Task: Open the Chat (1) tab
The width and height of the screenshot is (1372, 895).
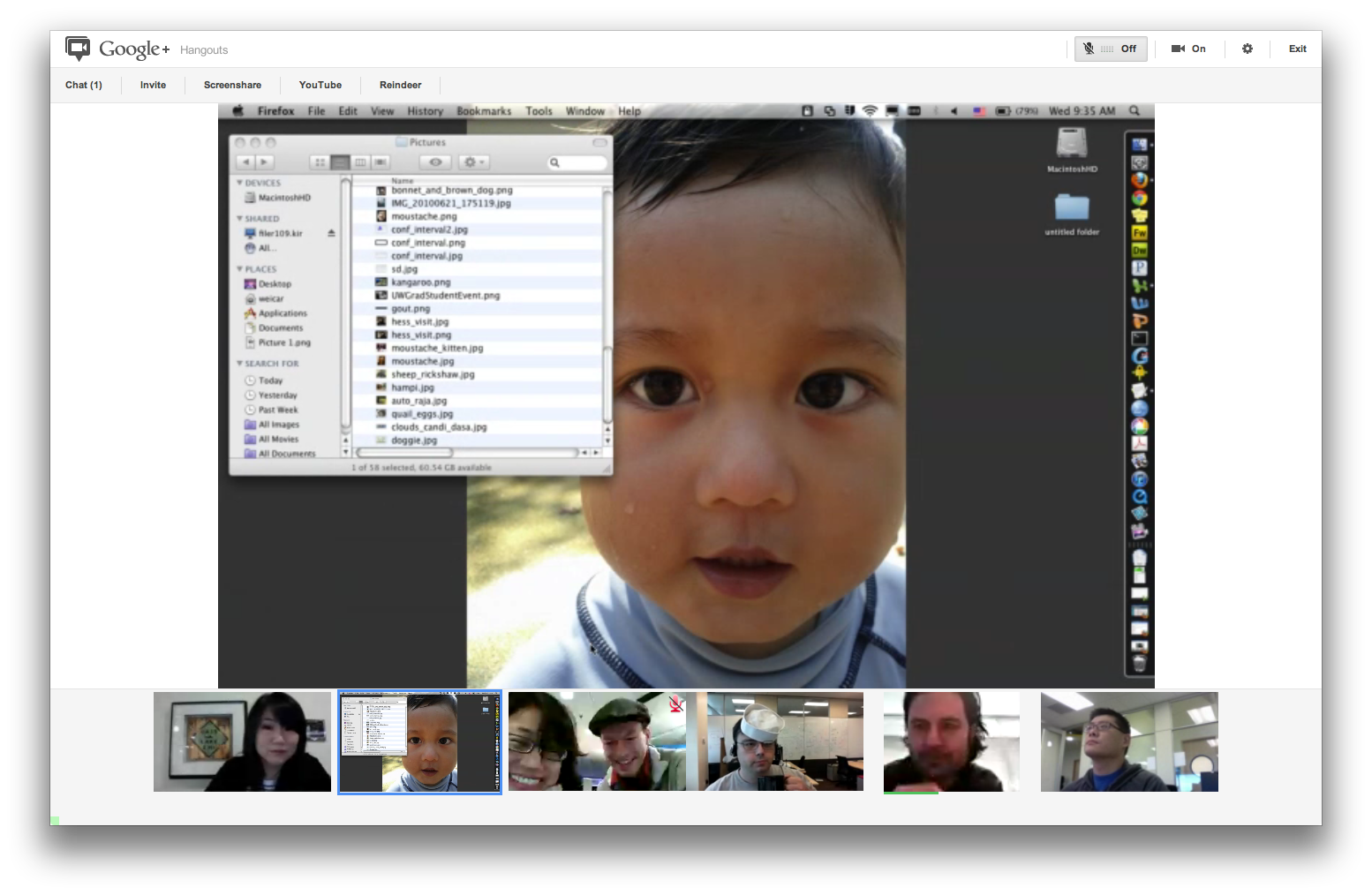Action: pos(84,85)
